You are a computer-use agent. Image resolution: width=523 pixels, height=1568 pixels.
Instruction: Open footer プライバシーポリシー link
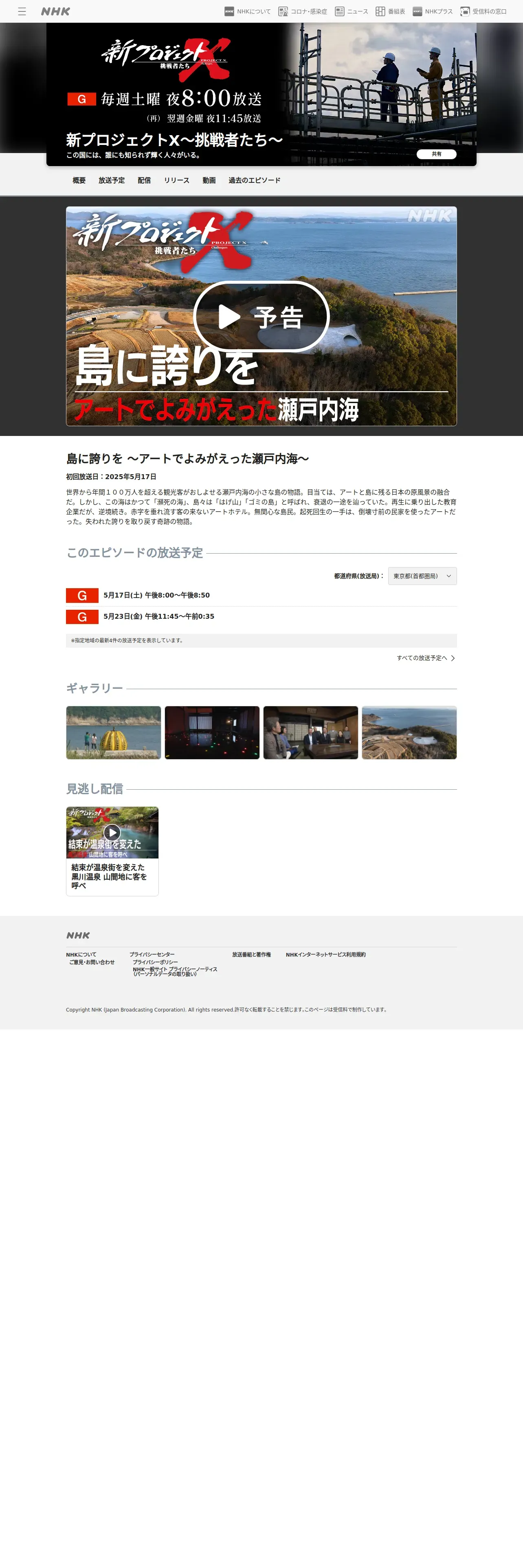pyautogui.click(x=155, y=962)
